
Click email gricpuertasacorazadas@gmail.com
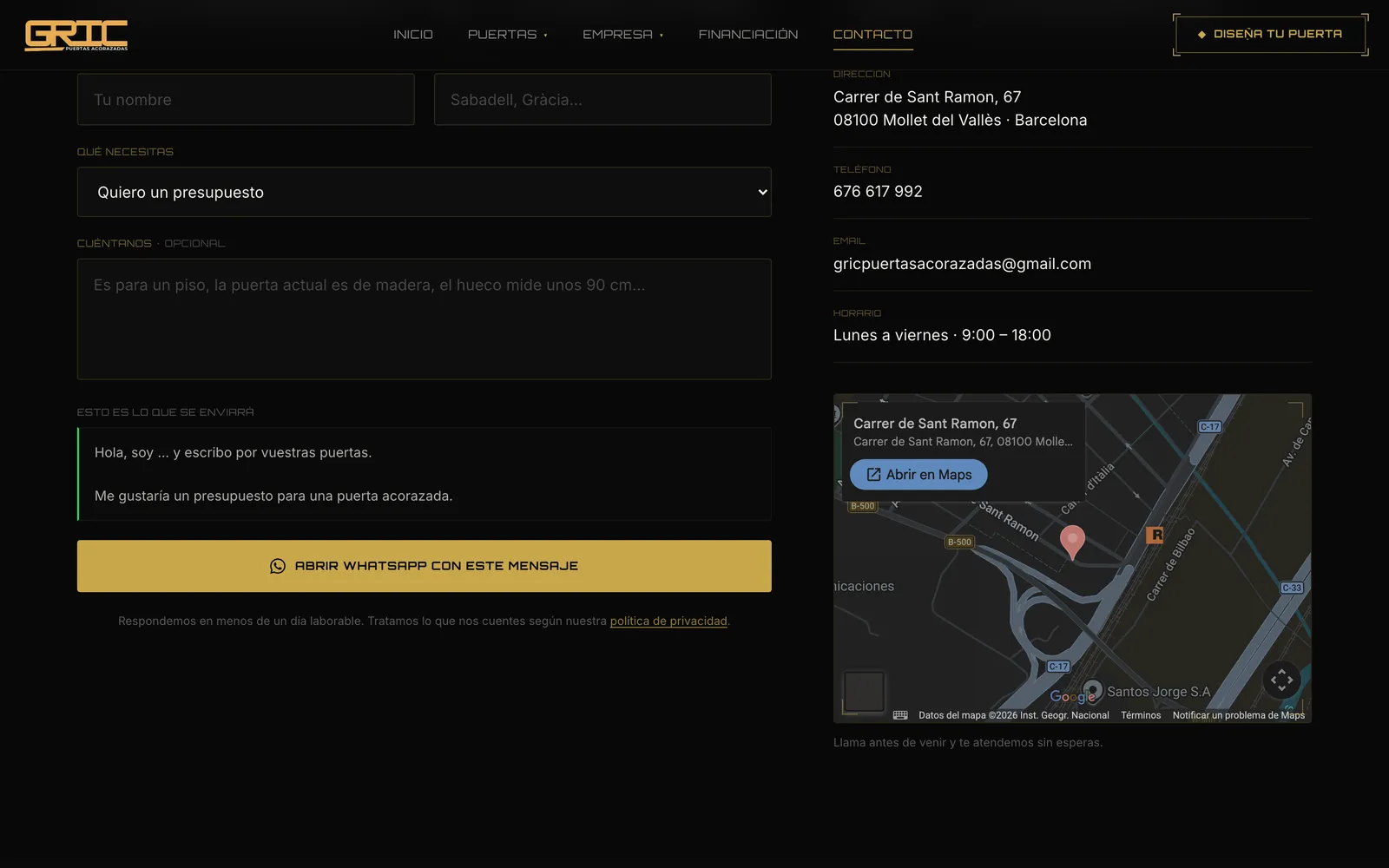point(962,264)
